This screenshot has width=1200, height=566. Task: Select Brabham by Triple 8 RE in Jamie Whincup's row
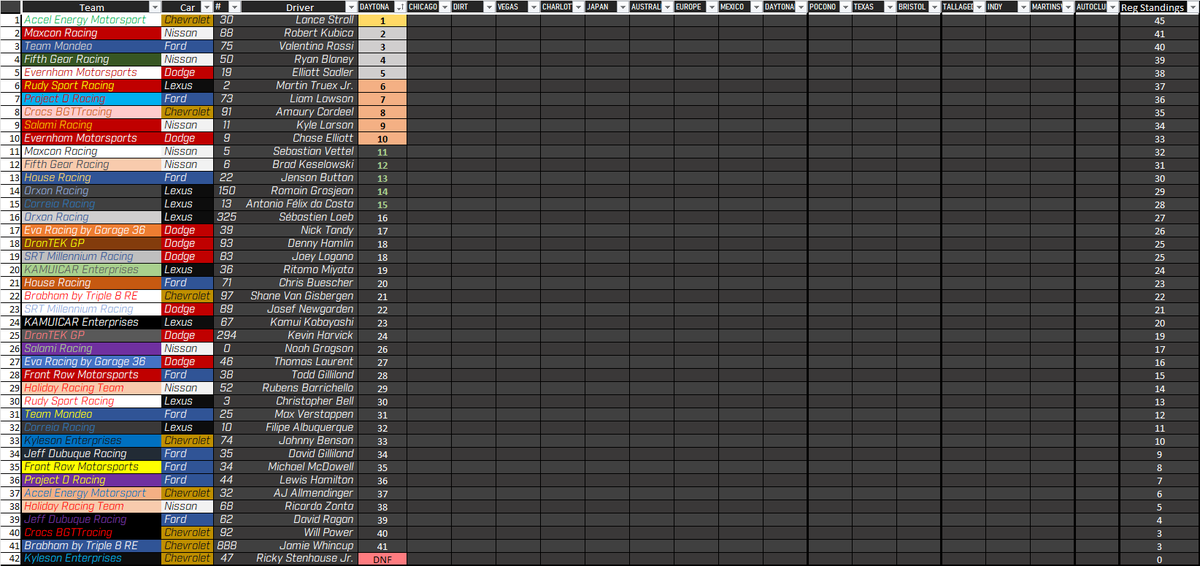point(90,545)
